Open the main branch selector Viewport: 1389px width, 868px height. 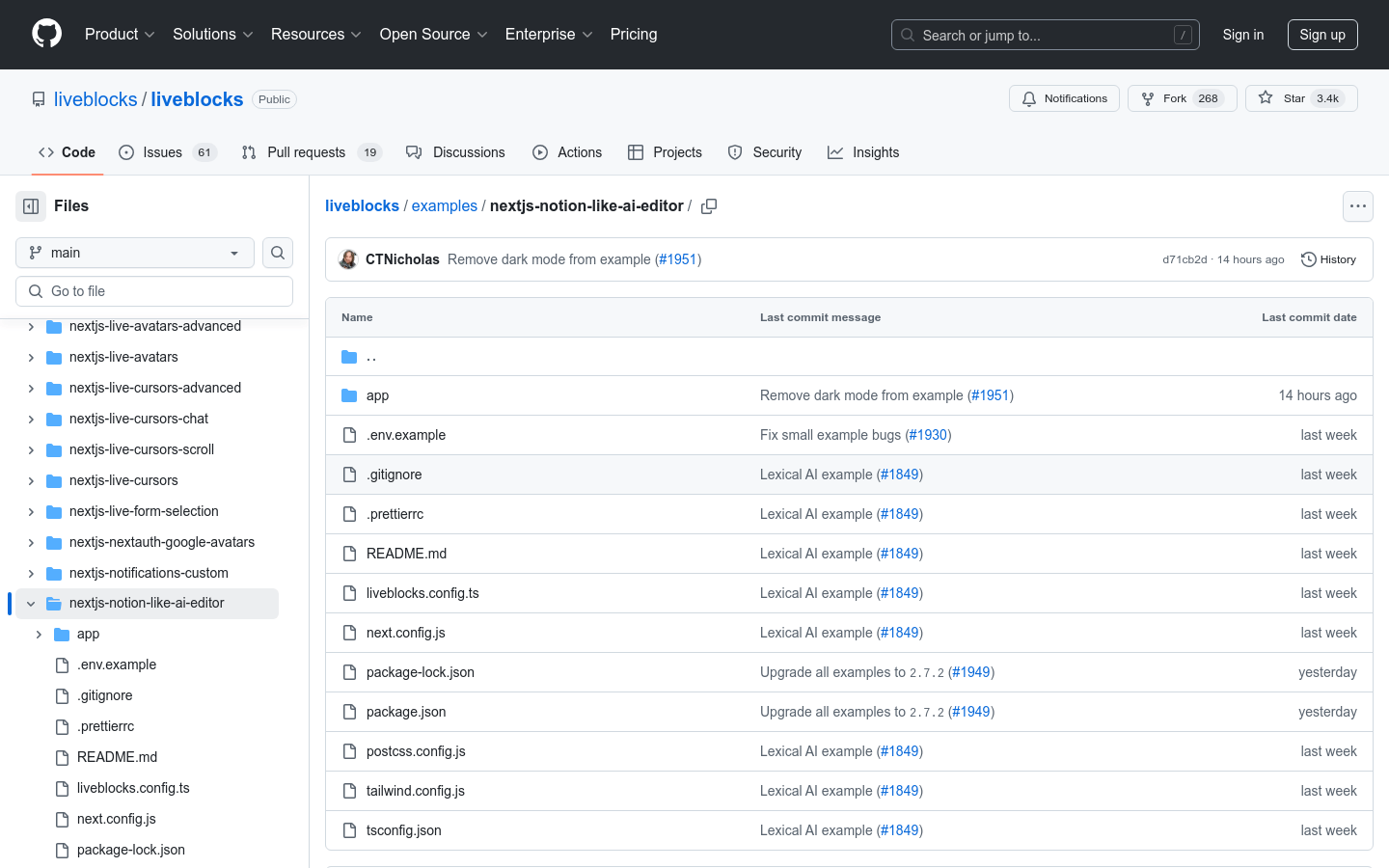pyautogui.click(x=134, y=253)
